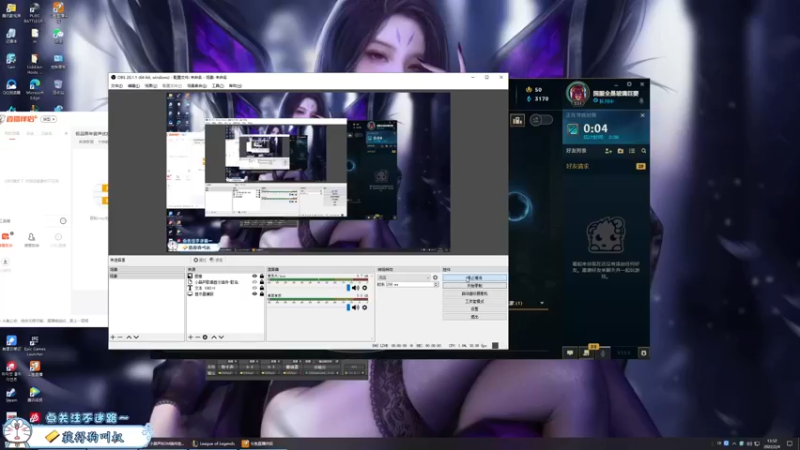Open the Recycle Bin desktop icon
This screenshot has width=800, height=450.
(58, 87)
